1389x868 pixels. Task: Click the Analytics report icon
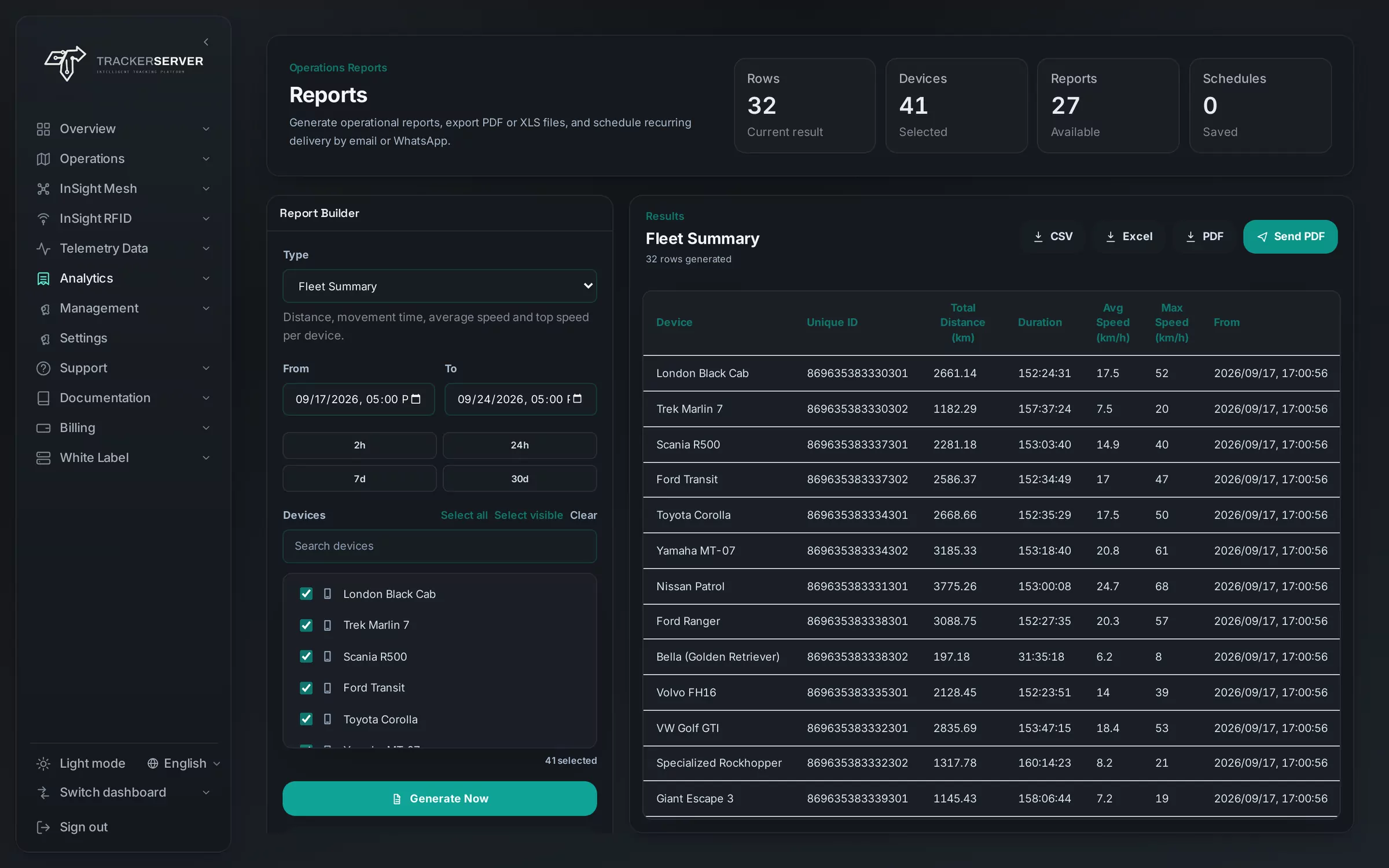coord(43,278)
